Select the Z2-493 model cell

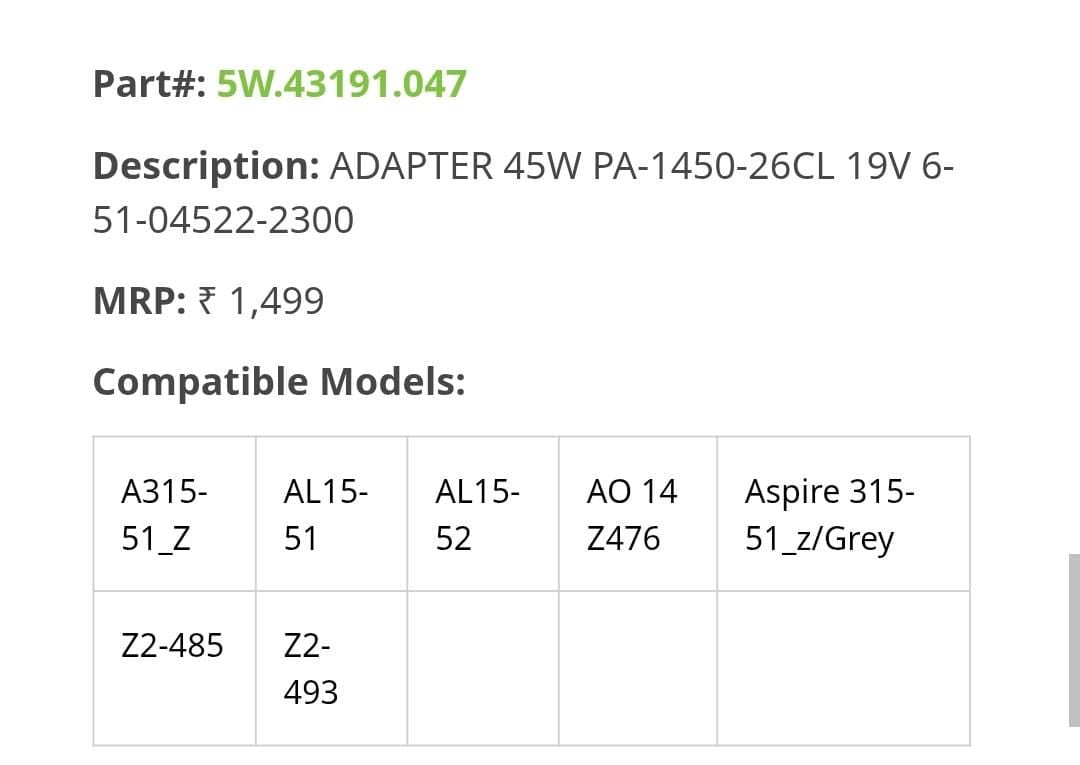[x=331, y=668]
